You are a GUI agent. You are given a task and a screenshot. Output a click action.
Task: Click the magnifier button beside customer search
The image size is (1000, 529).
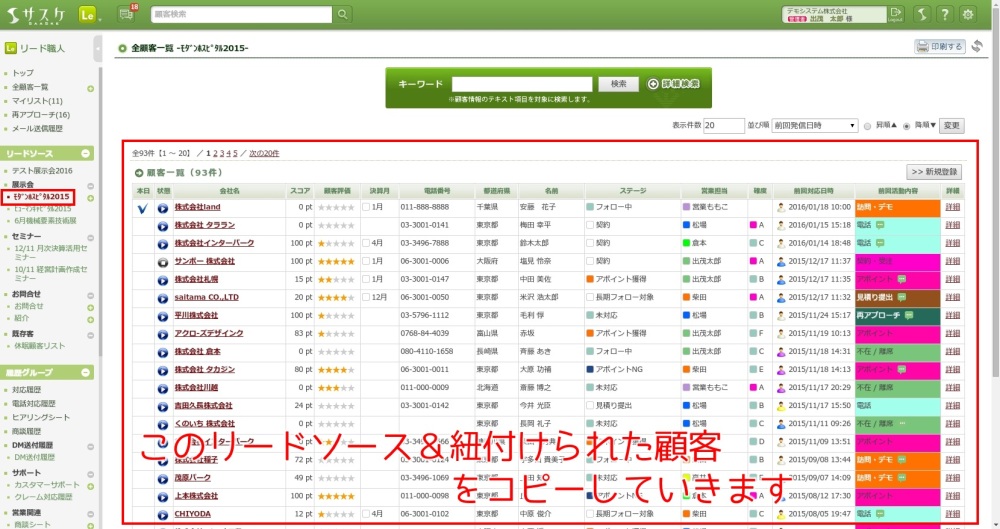343,14
